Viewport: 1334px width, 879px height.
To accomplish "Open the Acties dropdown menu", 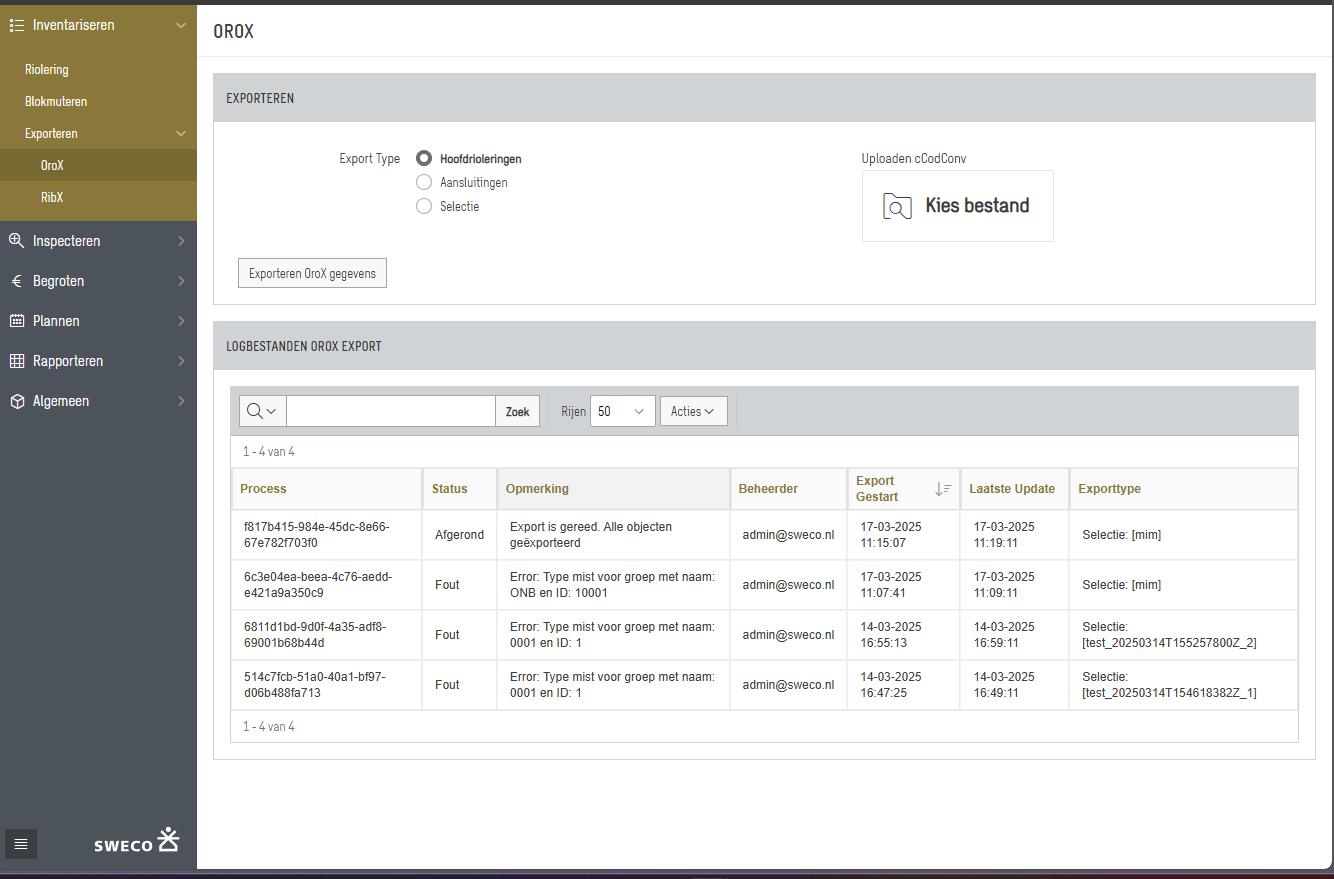I will [x=693, y=411].
